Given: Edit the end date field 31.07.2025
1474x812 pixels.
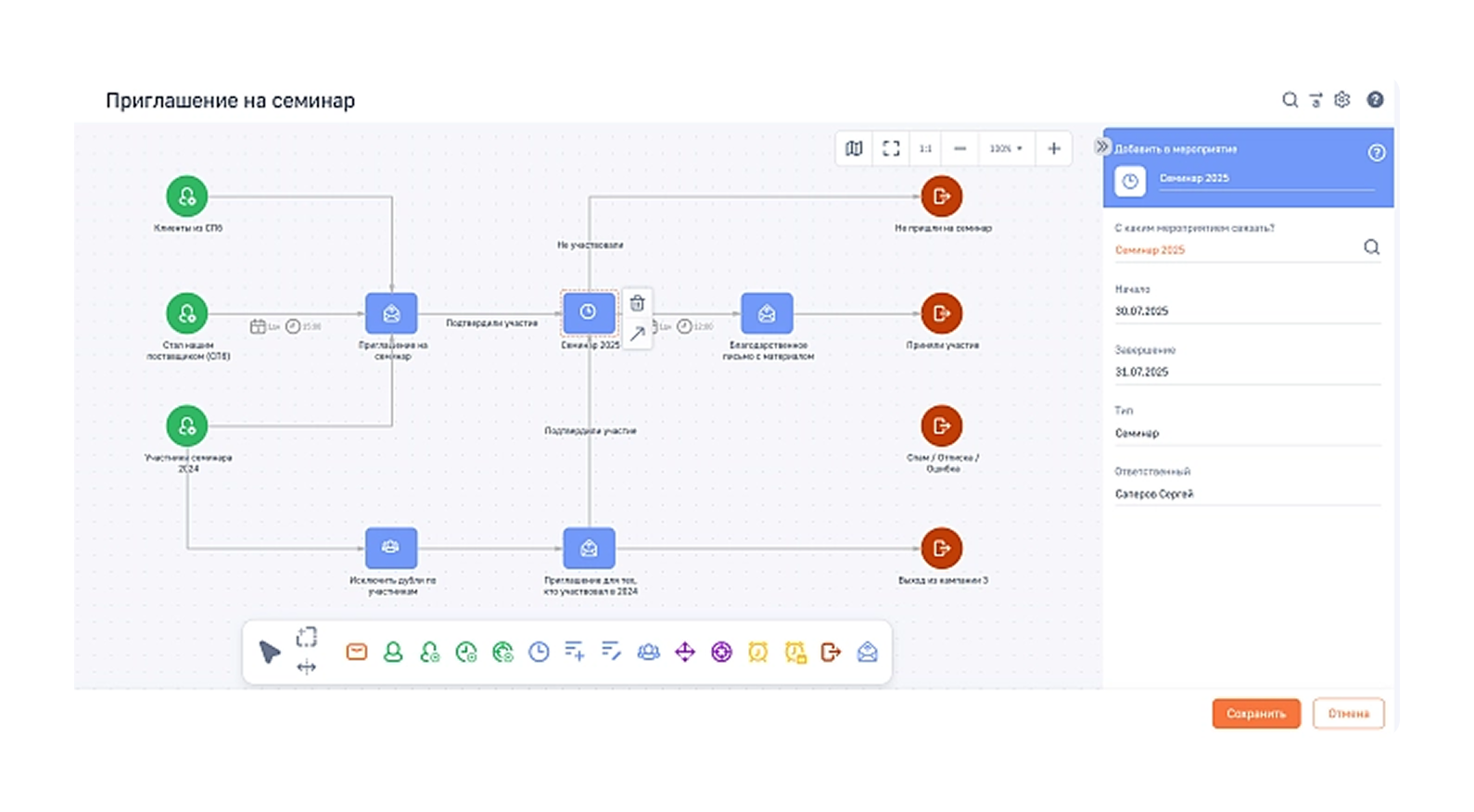Looking at the screenshot, I should [1248, 373].
